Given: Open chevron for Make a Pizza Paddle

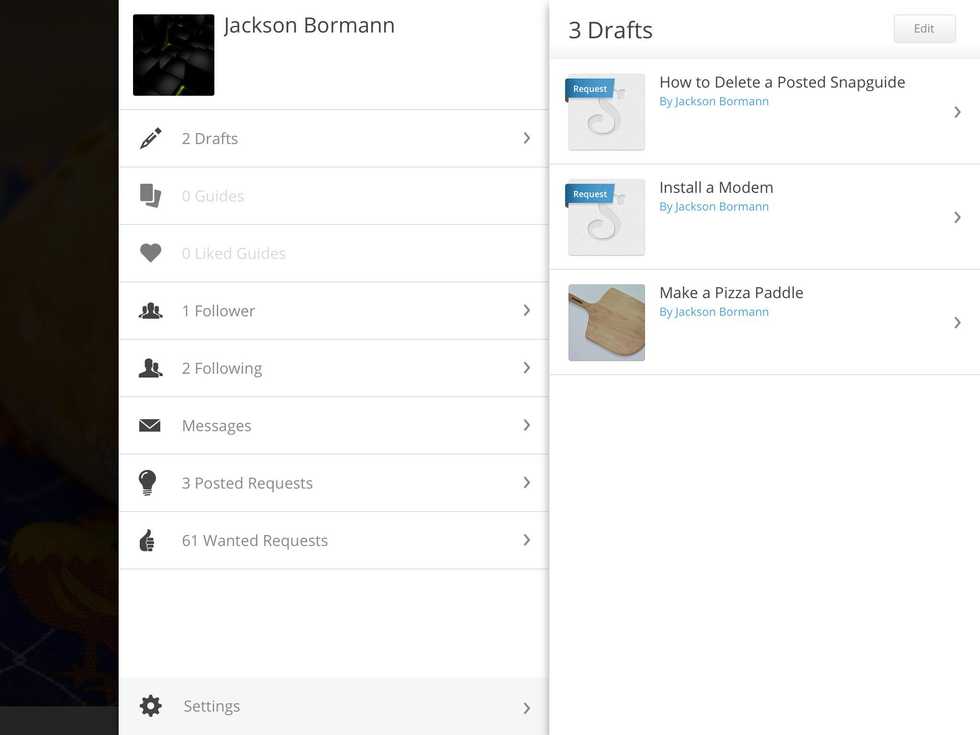Looking at the screenshot, I should click(x=957, y=322).
